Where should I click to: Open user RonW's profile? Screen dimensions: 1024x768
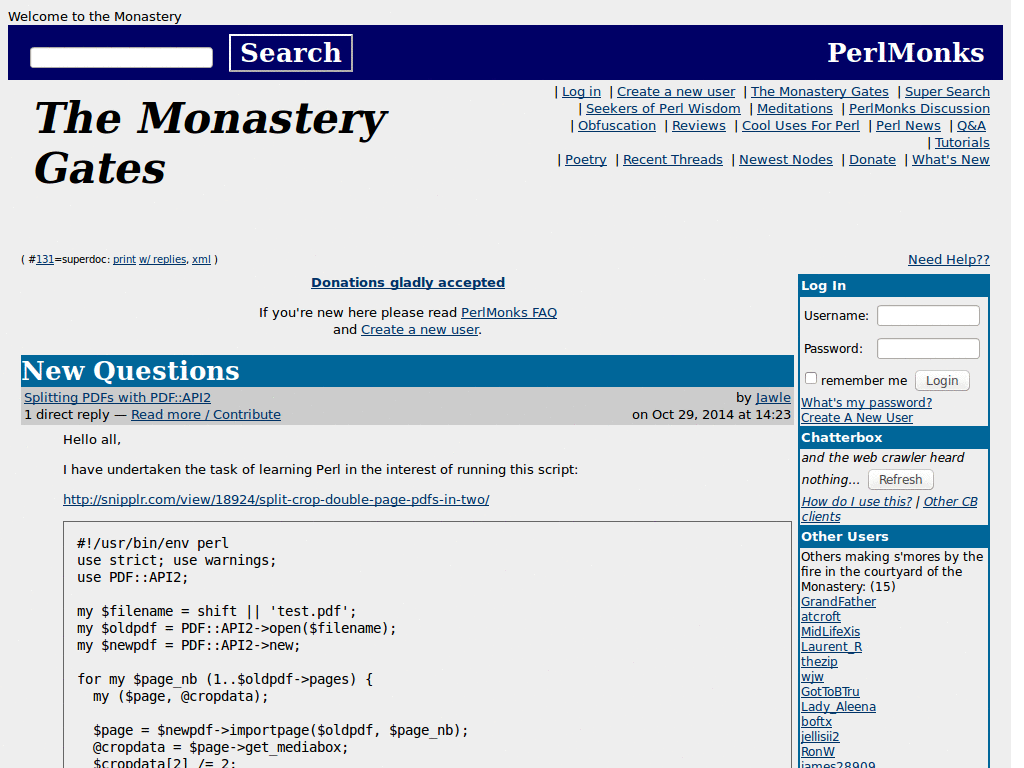click(x=818, y=751)
